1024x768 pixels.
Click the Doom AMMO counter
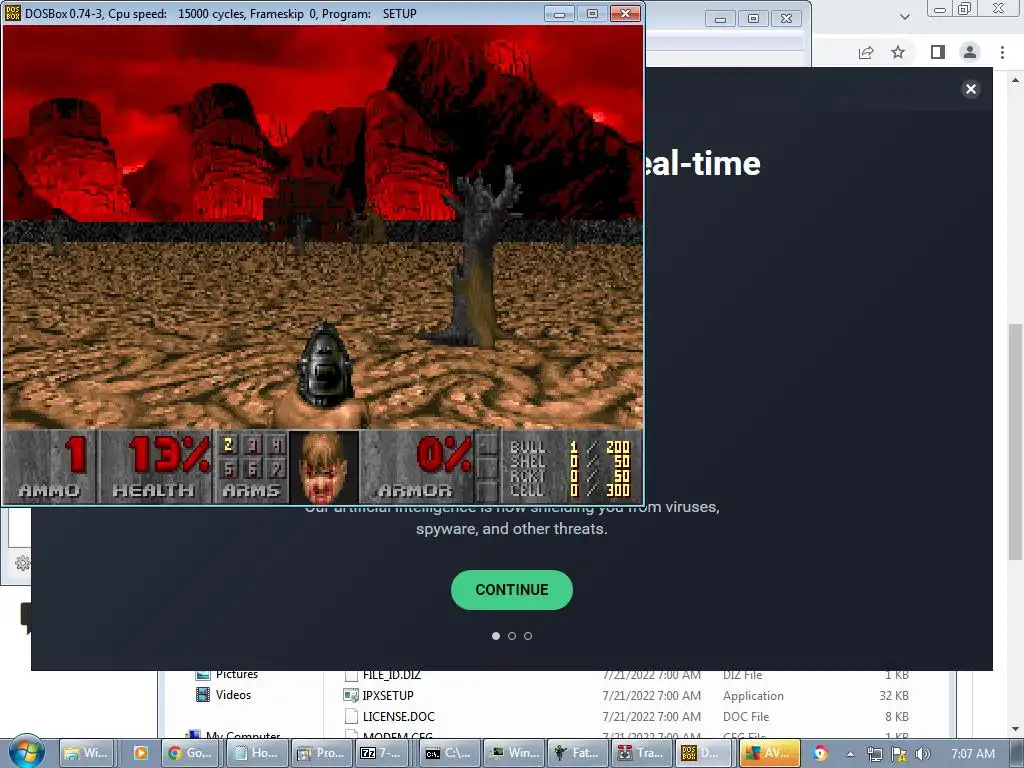click(50, 466)
